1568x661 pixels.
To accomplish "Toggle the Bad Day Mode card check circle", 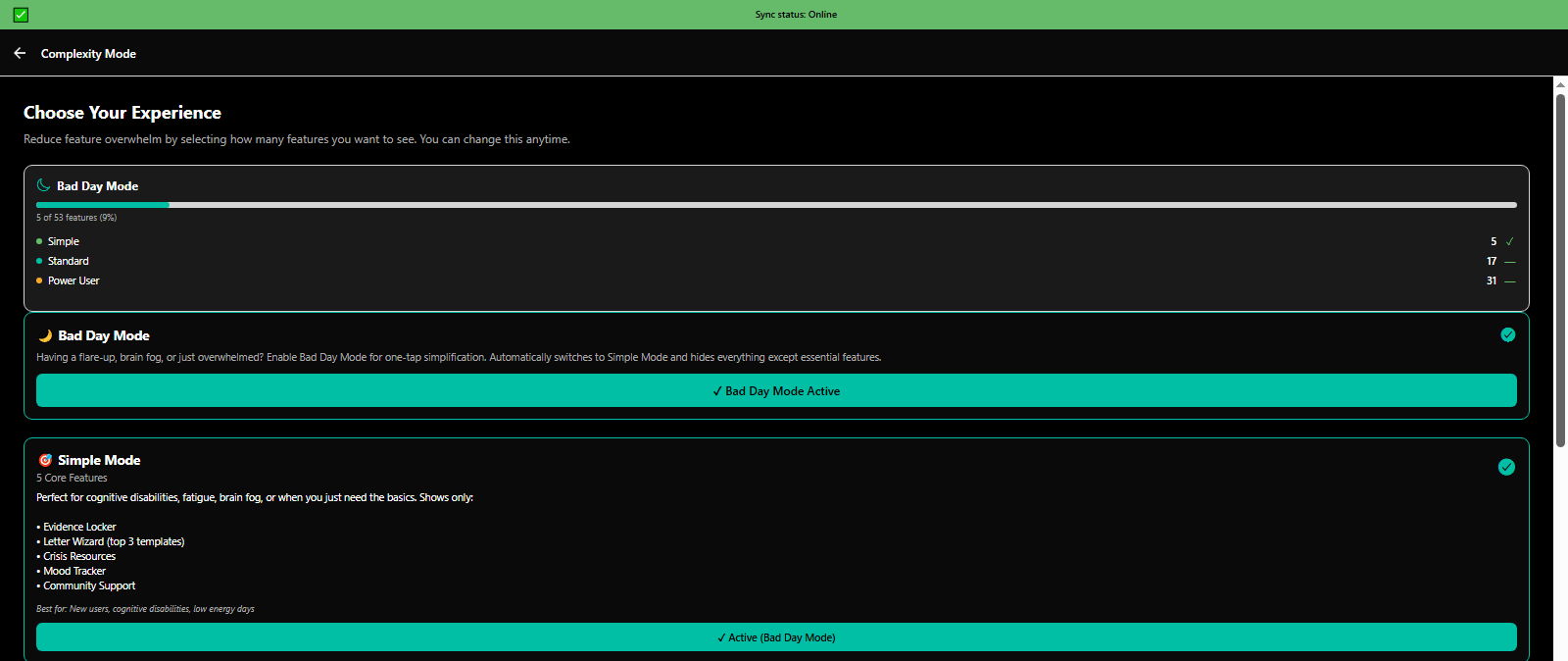I will click(1507, 335).
